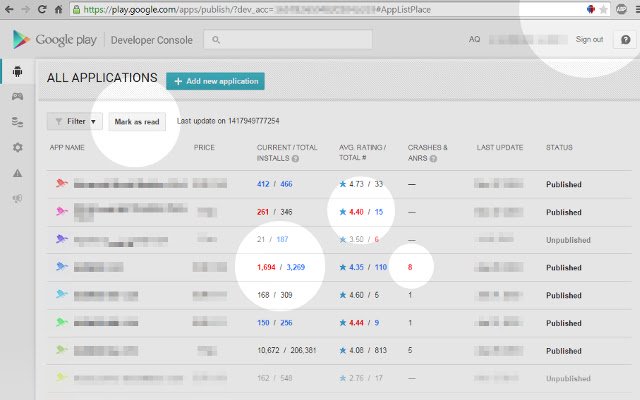The height and width of the screenshot is (400, 640).
Task: Click installs value 150 / 256
Action: [x=275, y=323]
